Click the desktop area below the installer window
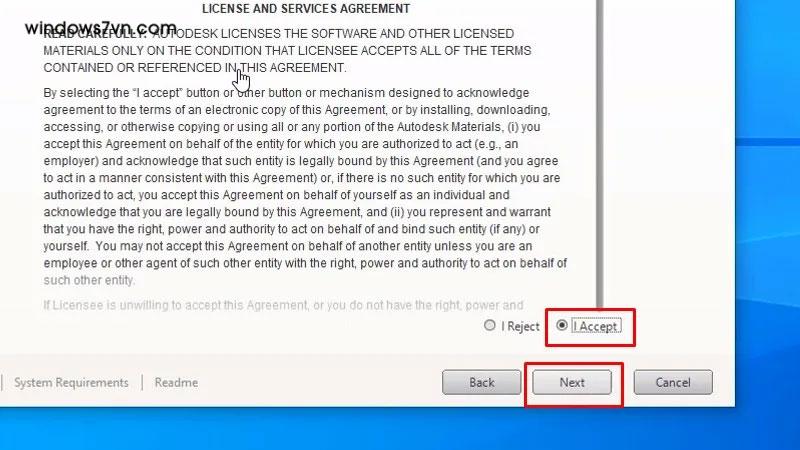The height and width of the screenshot is (450, 800). [x=400, y=429]
